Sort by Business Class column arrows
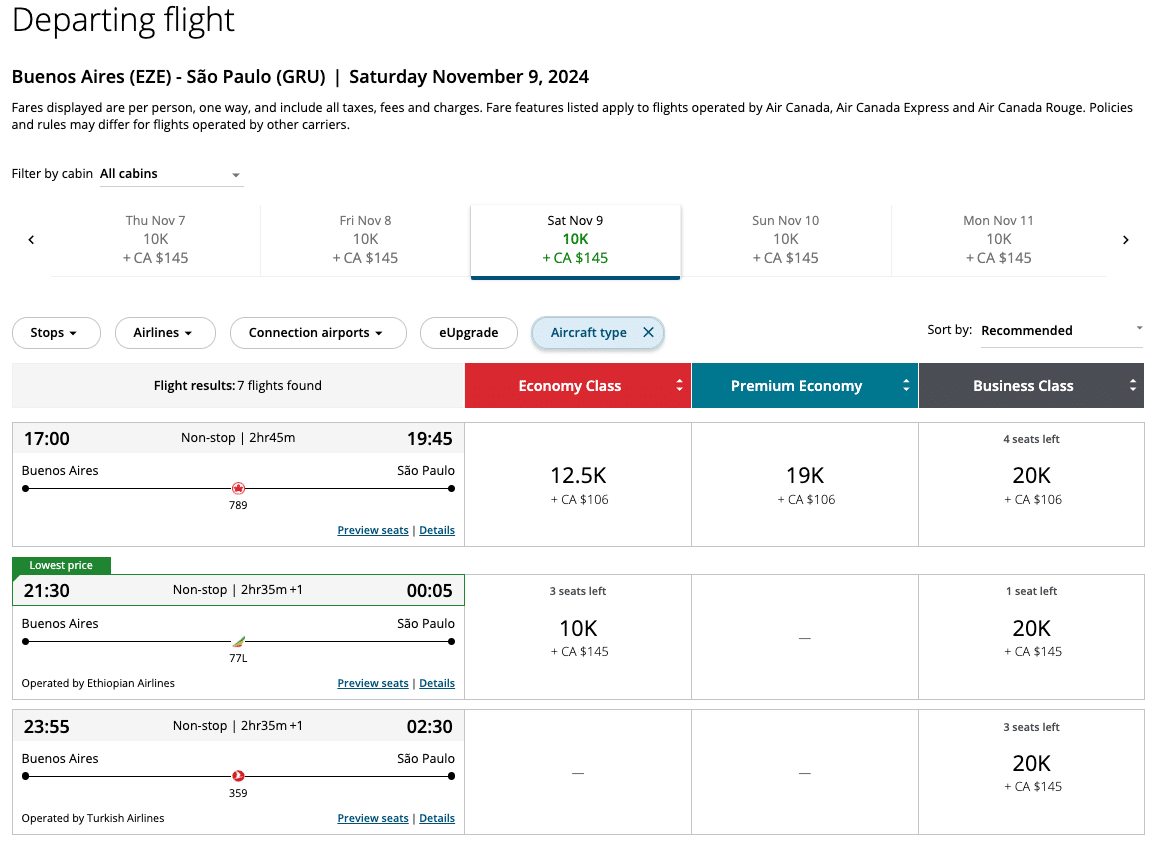This screenshot has height=842, width=1154. pyautogui.click(x=1132, y=386)
